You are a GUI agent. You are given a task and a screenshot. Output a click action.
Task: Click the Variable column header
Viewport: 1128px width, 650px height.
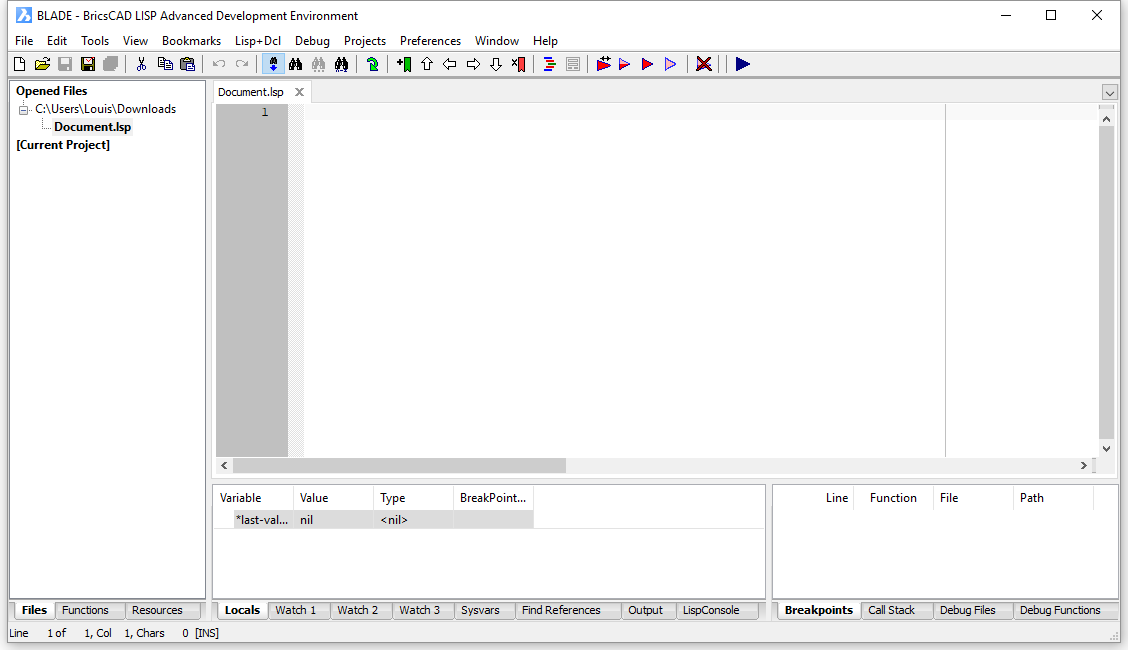pyautogui.click(x=253, y=498)
